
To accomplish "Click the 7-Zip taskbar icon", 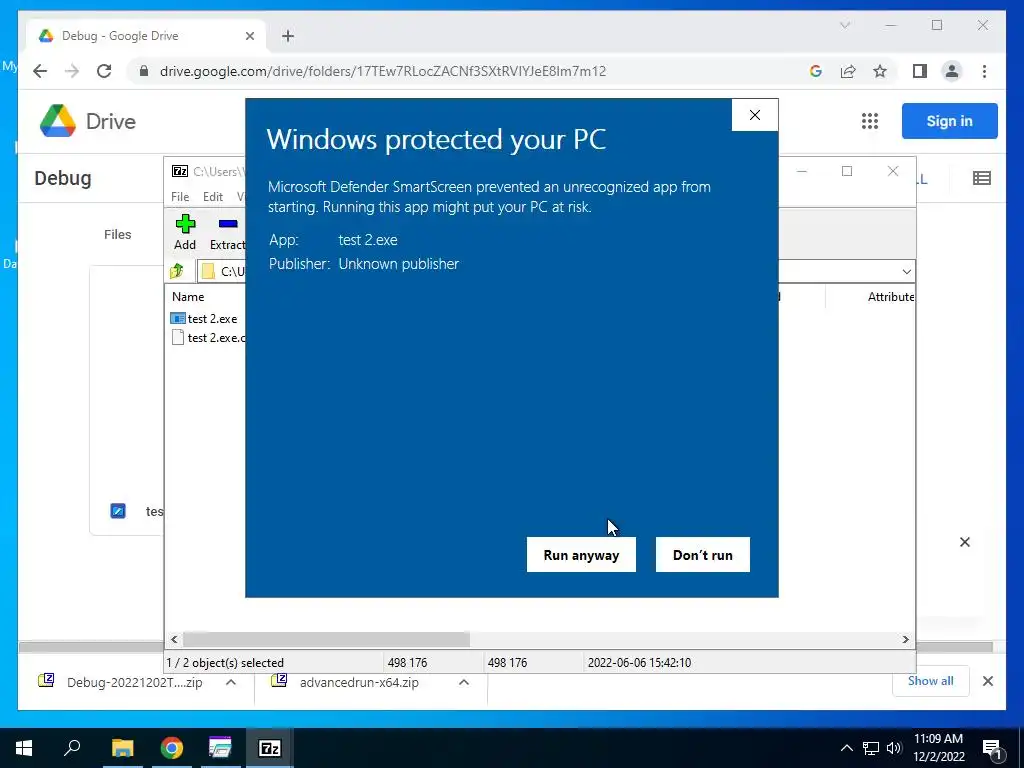I will pyautogui.click(x=269, y=748).
